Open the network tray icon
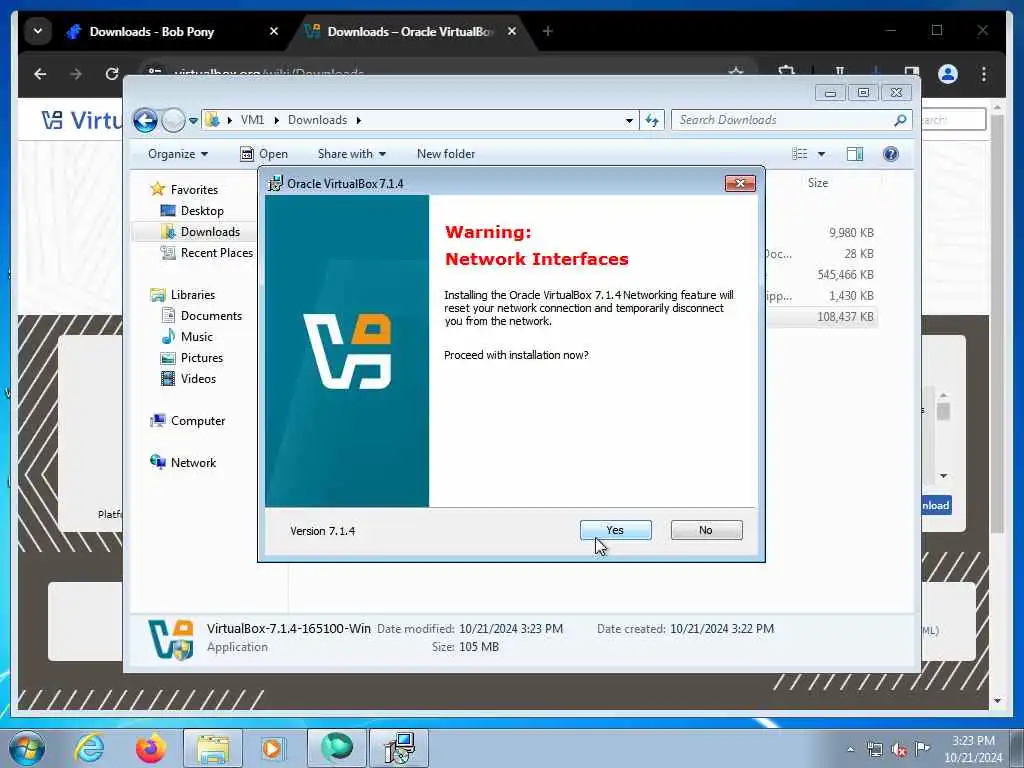Image resolution: width=1024 pixels, height=768 pixels. pyautogui.click(x=874, y=750)
